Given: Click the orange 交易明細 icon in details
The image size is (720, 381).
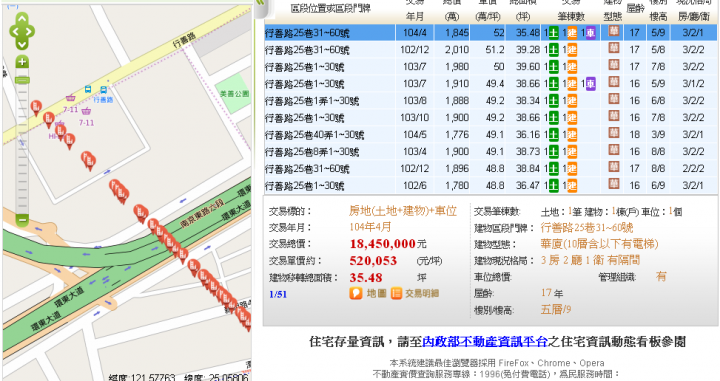Looking at the screenshot, I should click(x=396, y=293).
